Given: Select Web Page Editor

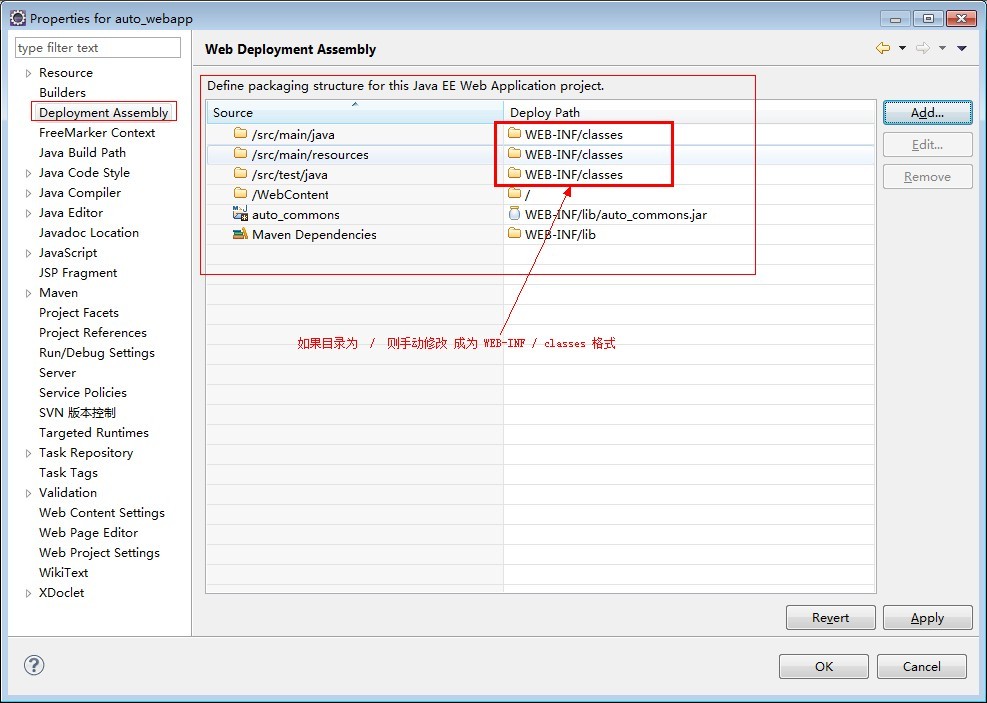Looking at the screenshot, I should [x=88, y=533].
